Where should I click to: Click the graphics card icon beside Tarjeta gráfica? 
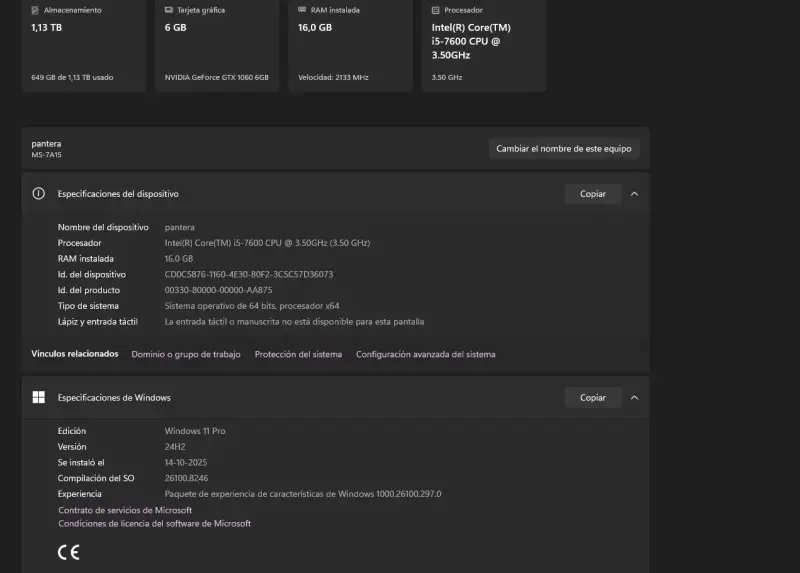tap(169, 10)
